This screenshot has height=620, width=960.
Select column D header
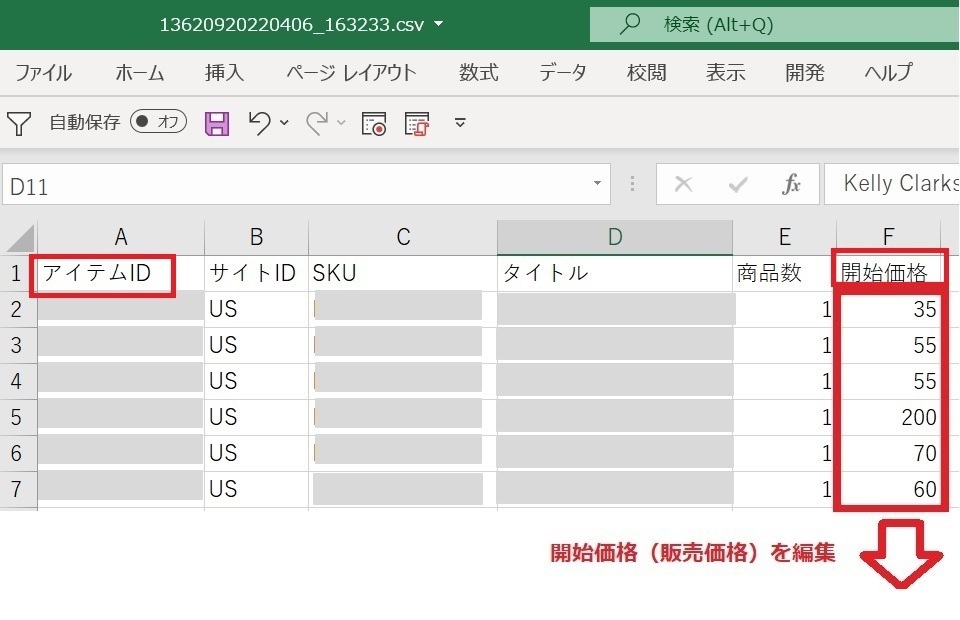tap(615, 237)
